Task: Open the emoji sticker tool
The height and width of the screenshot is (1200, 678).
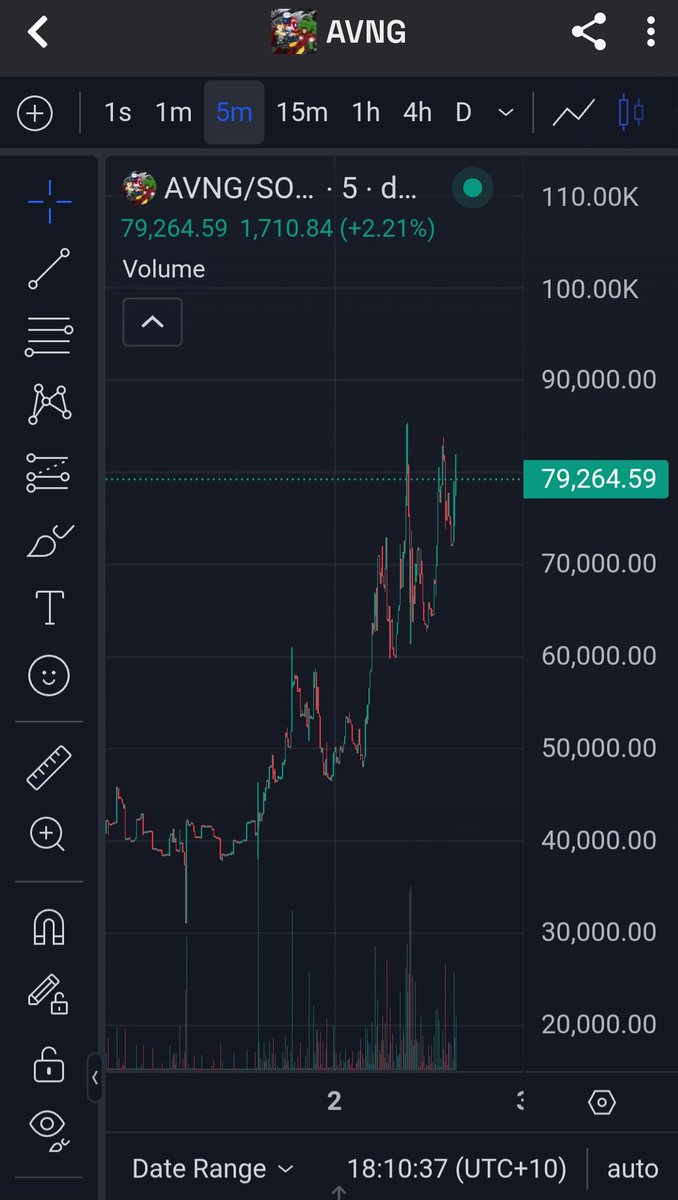Action: 49,677
